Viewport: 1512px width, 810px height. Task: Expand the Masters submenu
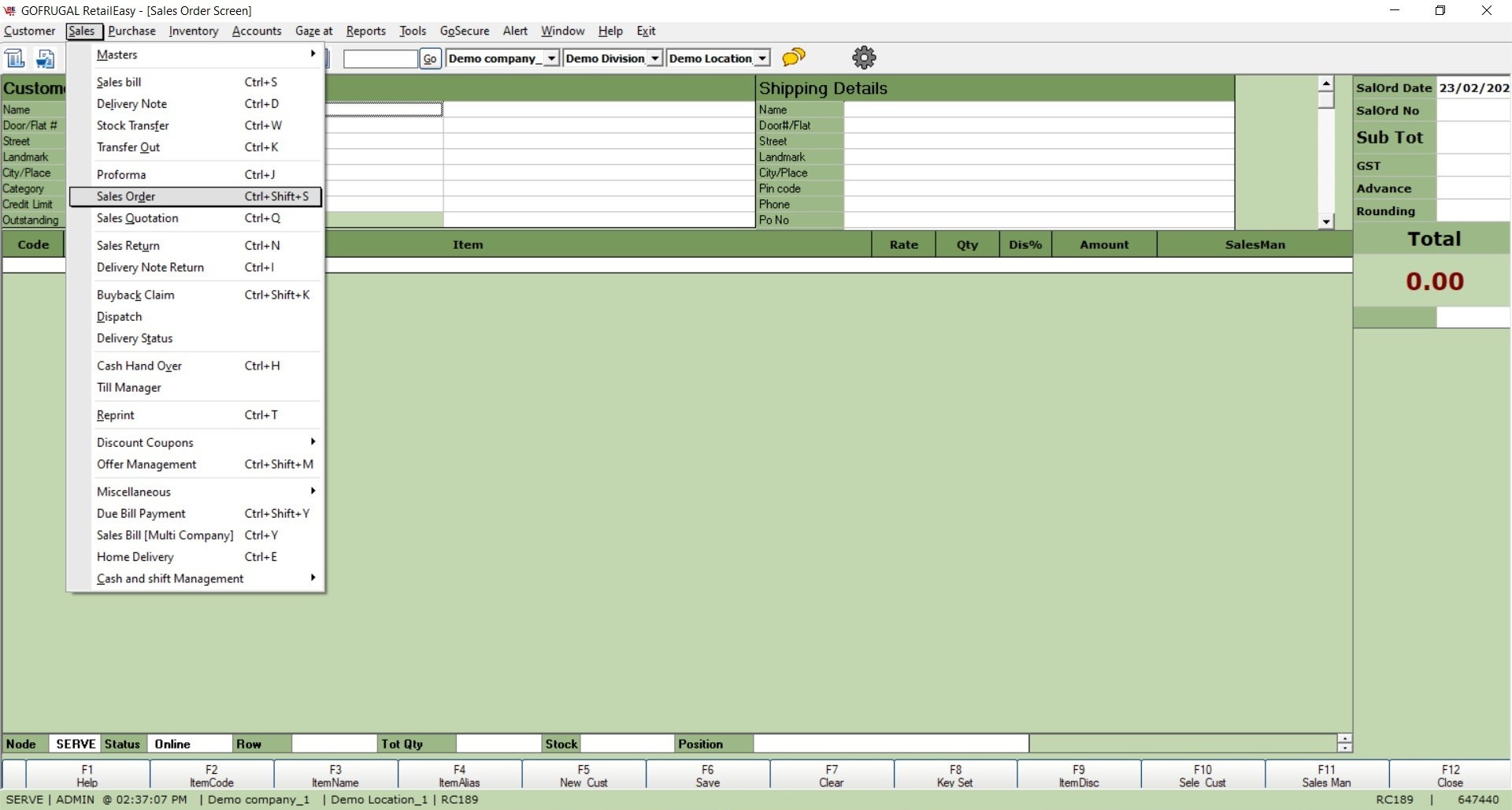click(196, 54)
